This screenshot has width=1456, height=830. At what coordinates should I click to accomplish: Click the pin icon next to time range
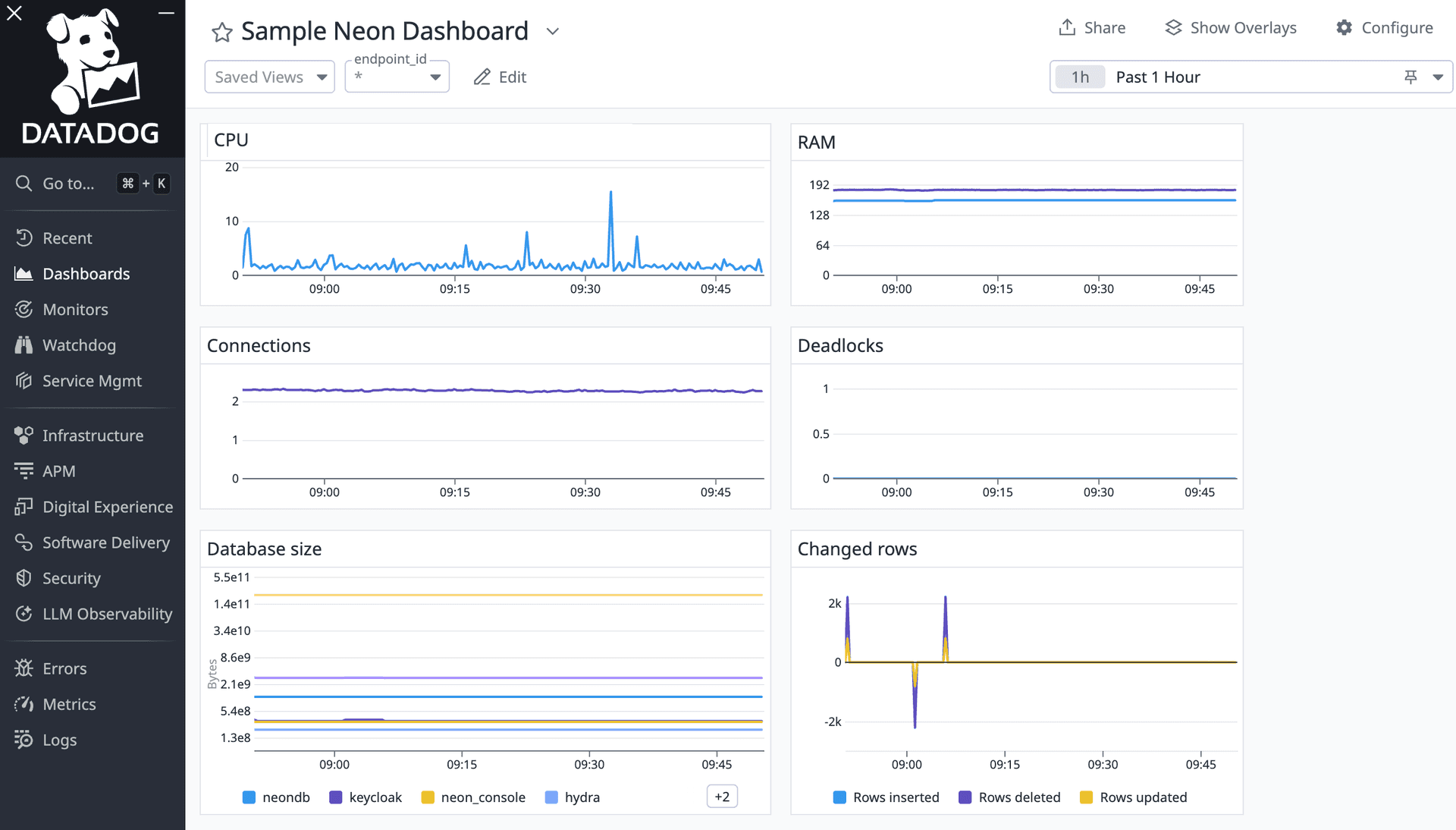[1411, 77]
